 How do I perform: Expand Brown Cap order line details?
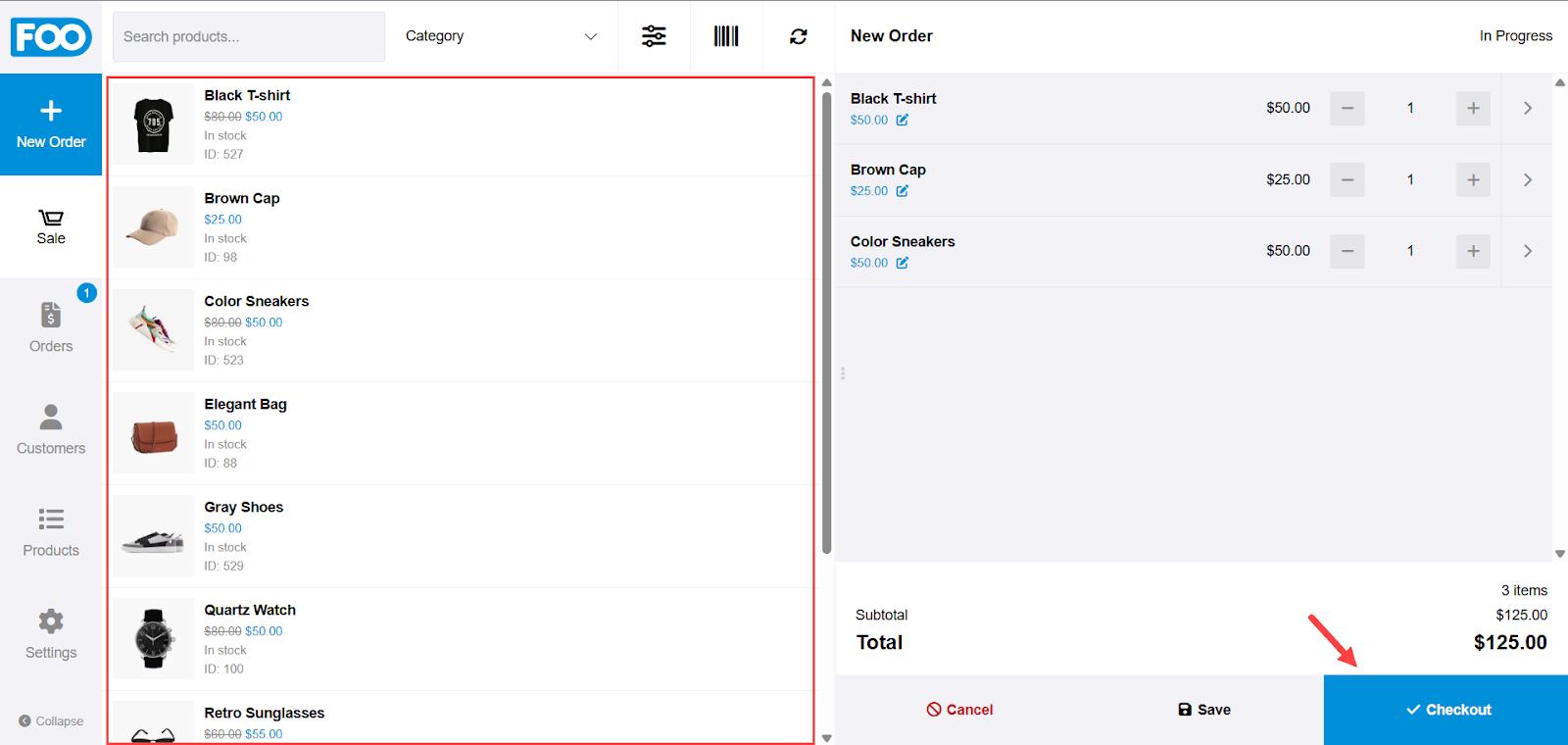click(x=1527, y=179)
